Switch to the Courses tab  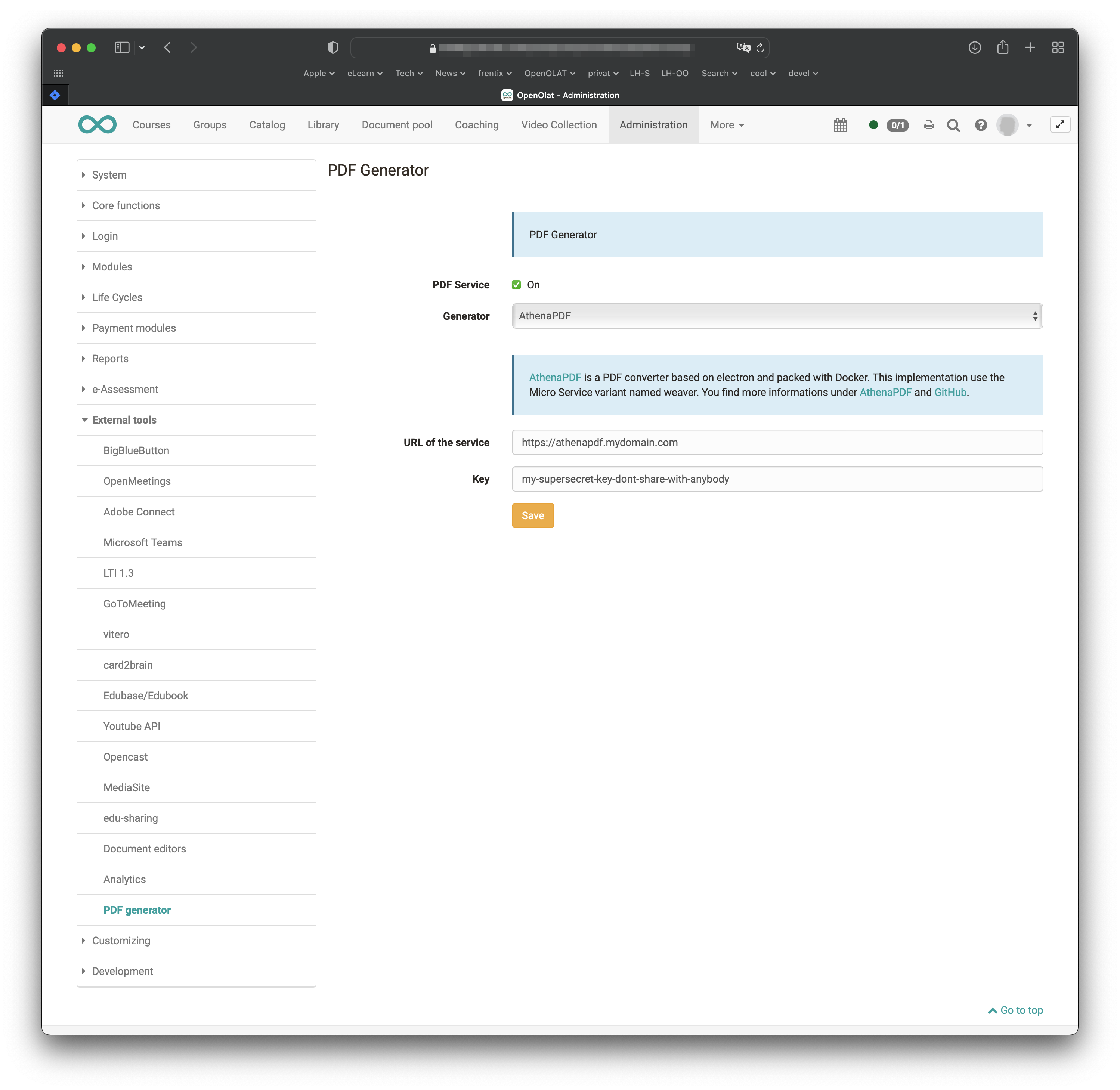[151, 125]
